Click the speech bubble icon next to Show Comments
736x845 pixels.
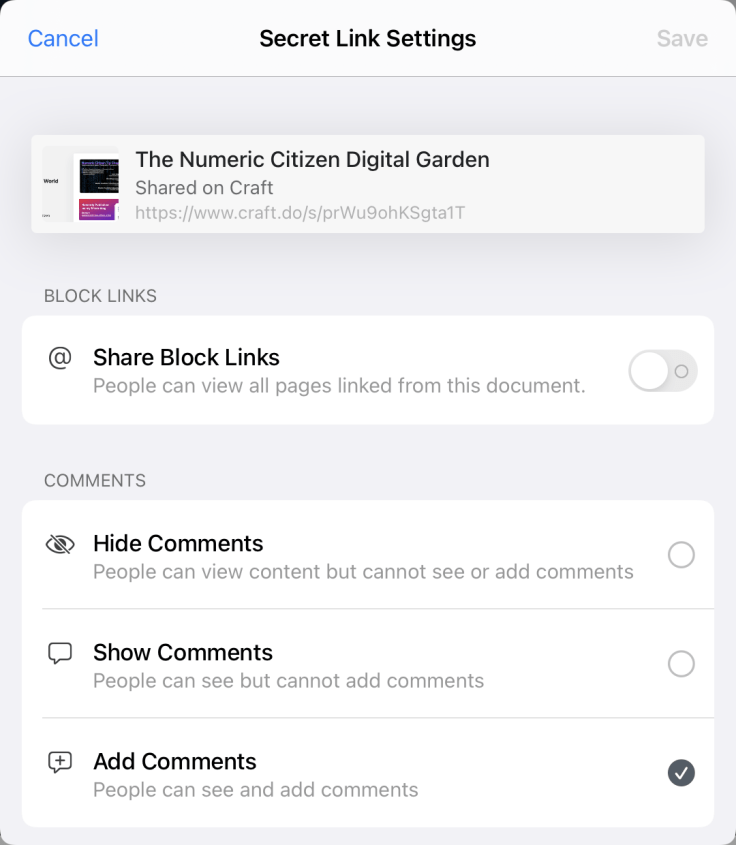[x=60, y=652]
